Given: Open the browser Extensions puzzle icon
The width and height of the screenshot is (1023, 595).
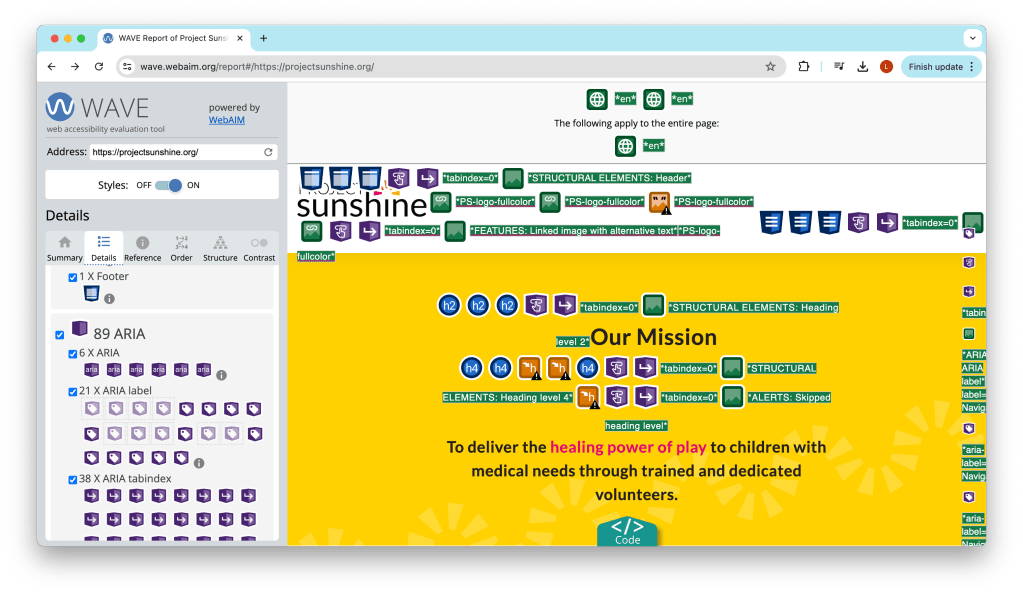Looking at the screenshot, I should [x=804, y=67].
